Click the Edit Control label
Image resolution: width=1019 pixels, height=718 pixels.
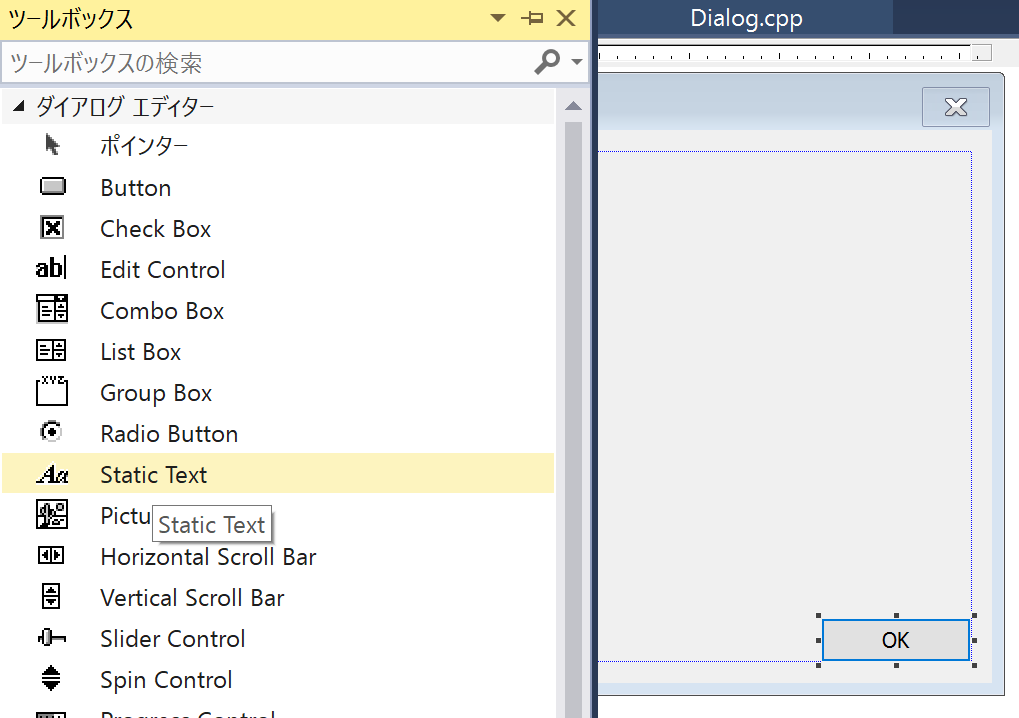(x=163, y=270)
